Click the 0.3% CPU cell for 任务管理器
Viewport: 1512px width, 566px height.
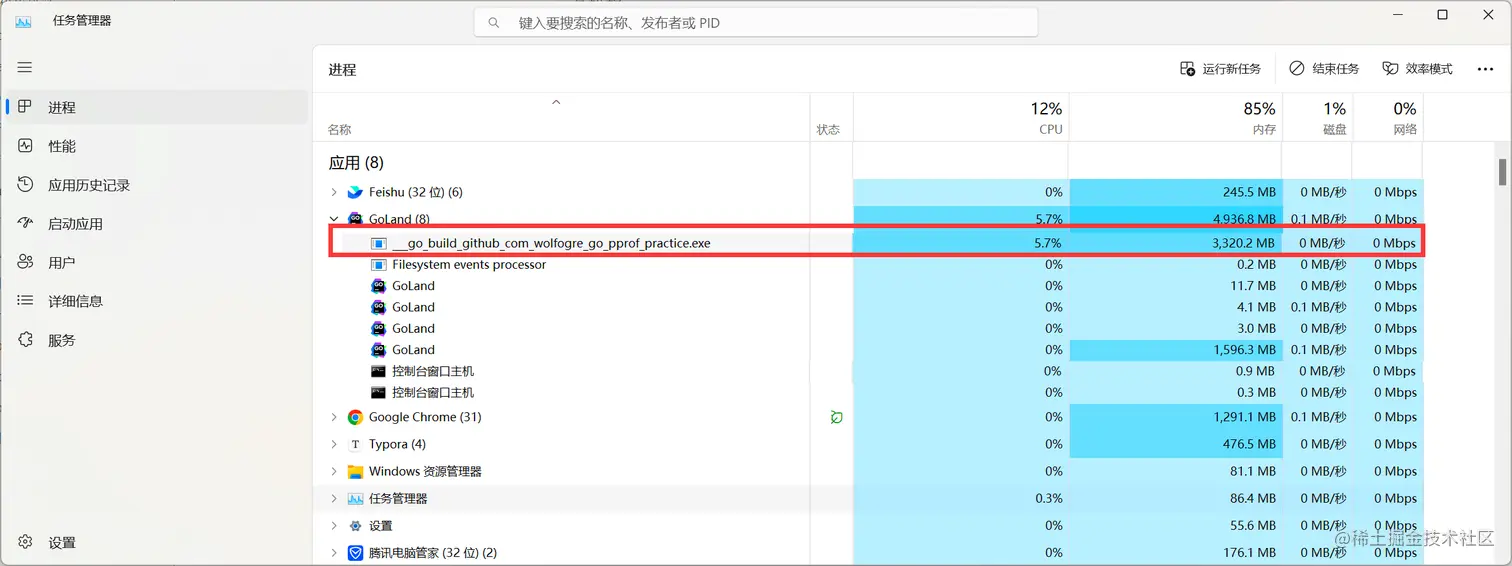(x=961, y=498)
